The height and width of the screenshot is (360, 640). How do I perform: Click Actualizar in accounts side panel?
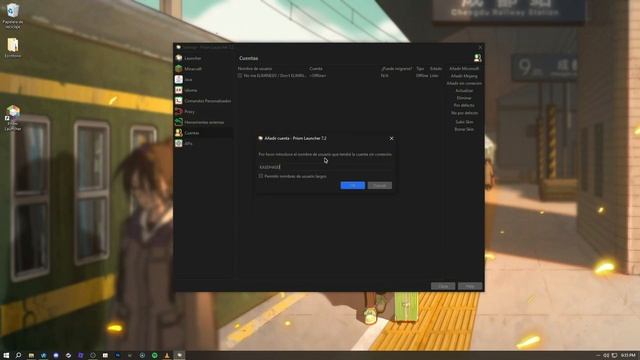click(x=464, y=91)
